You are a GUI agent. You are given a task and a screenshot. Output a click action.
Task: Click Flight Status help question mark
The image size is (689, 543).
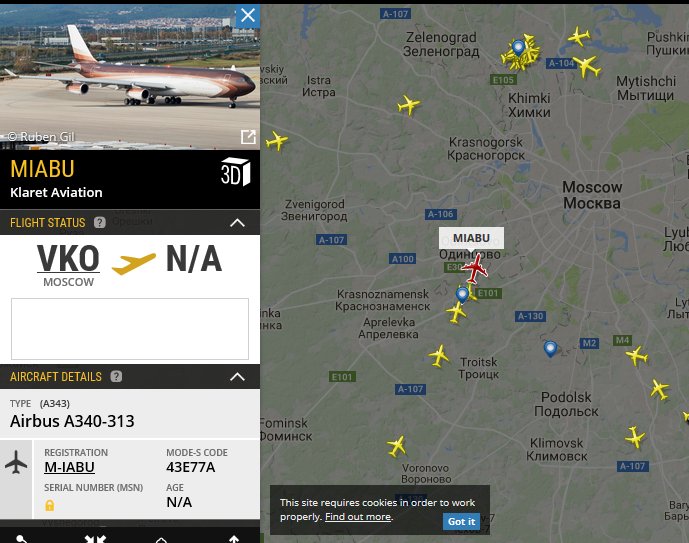click(x=100, y=223)
